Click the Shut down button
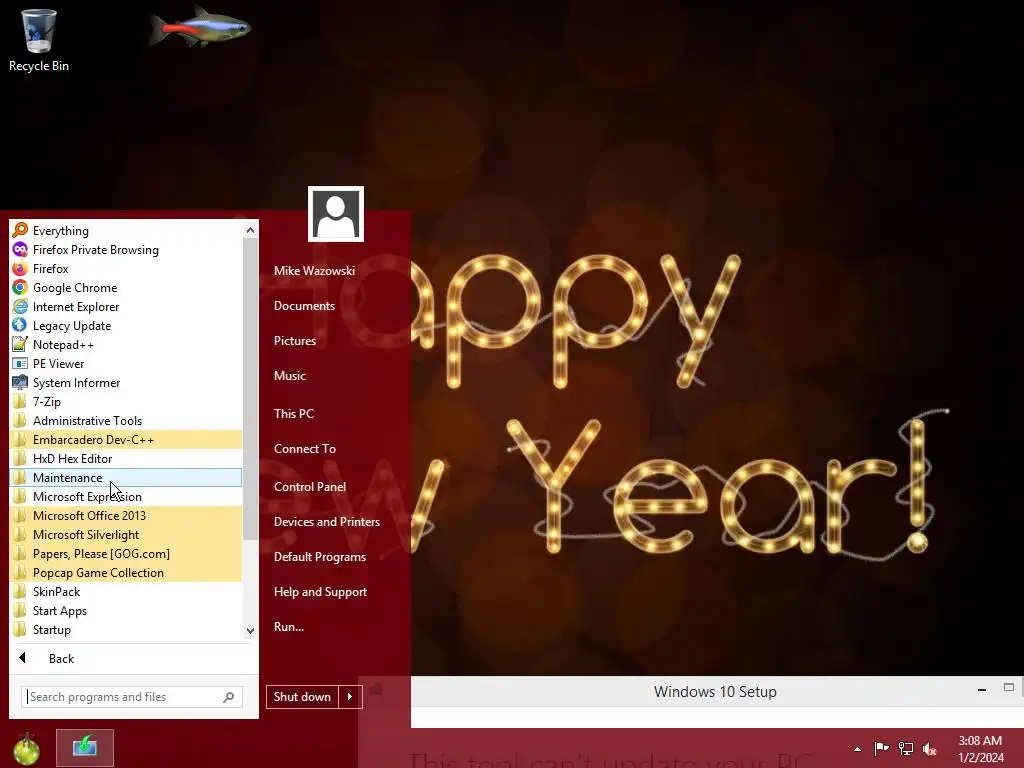This screenshot has width=1024, height=768. (x=302, y=697)
